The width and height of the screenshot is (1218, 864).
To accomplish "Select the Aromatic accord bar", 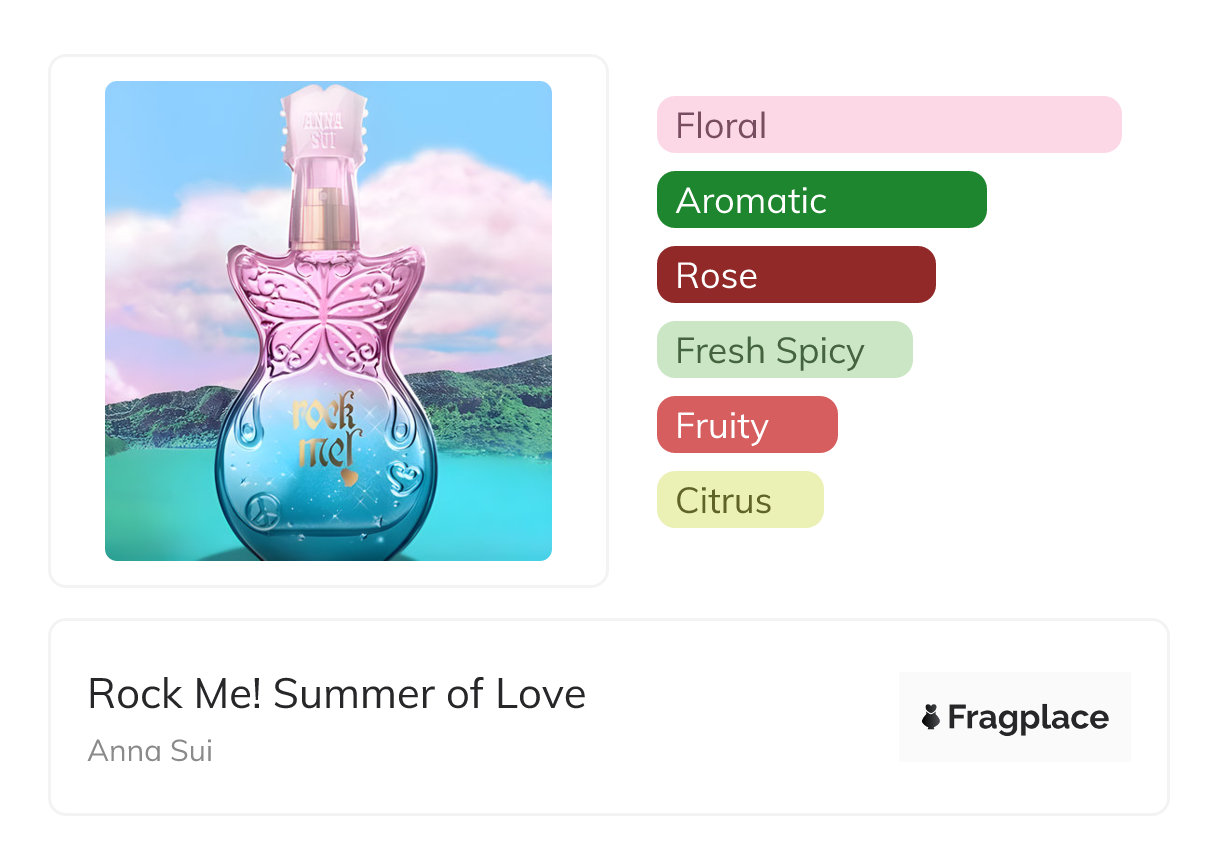I will 821,200.
